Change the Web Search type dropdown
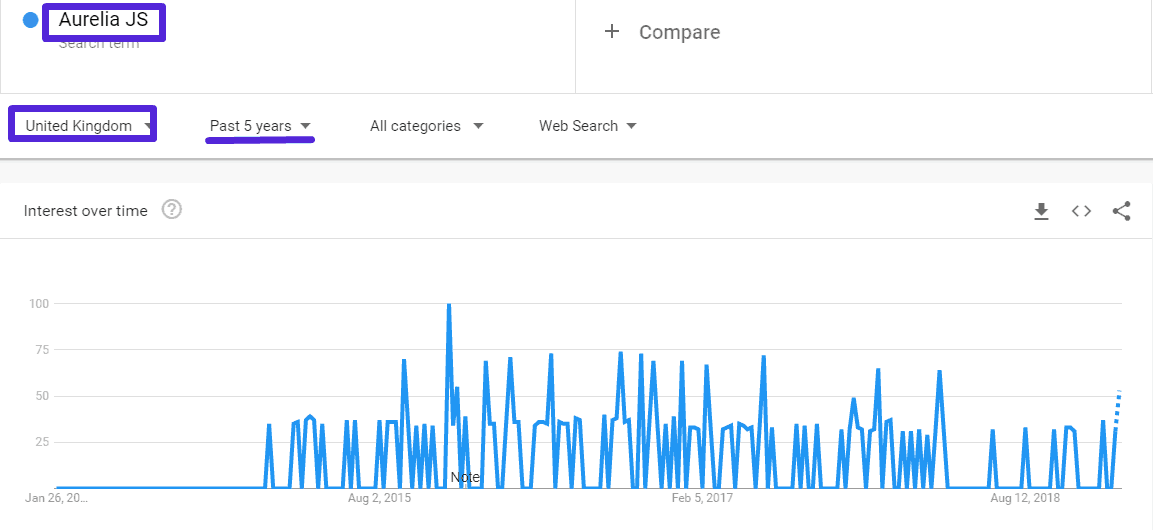The height and width of the screenshot is (530, 1153). (x=587, y=126)
